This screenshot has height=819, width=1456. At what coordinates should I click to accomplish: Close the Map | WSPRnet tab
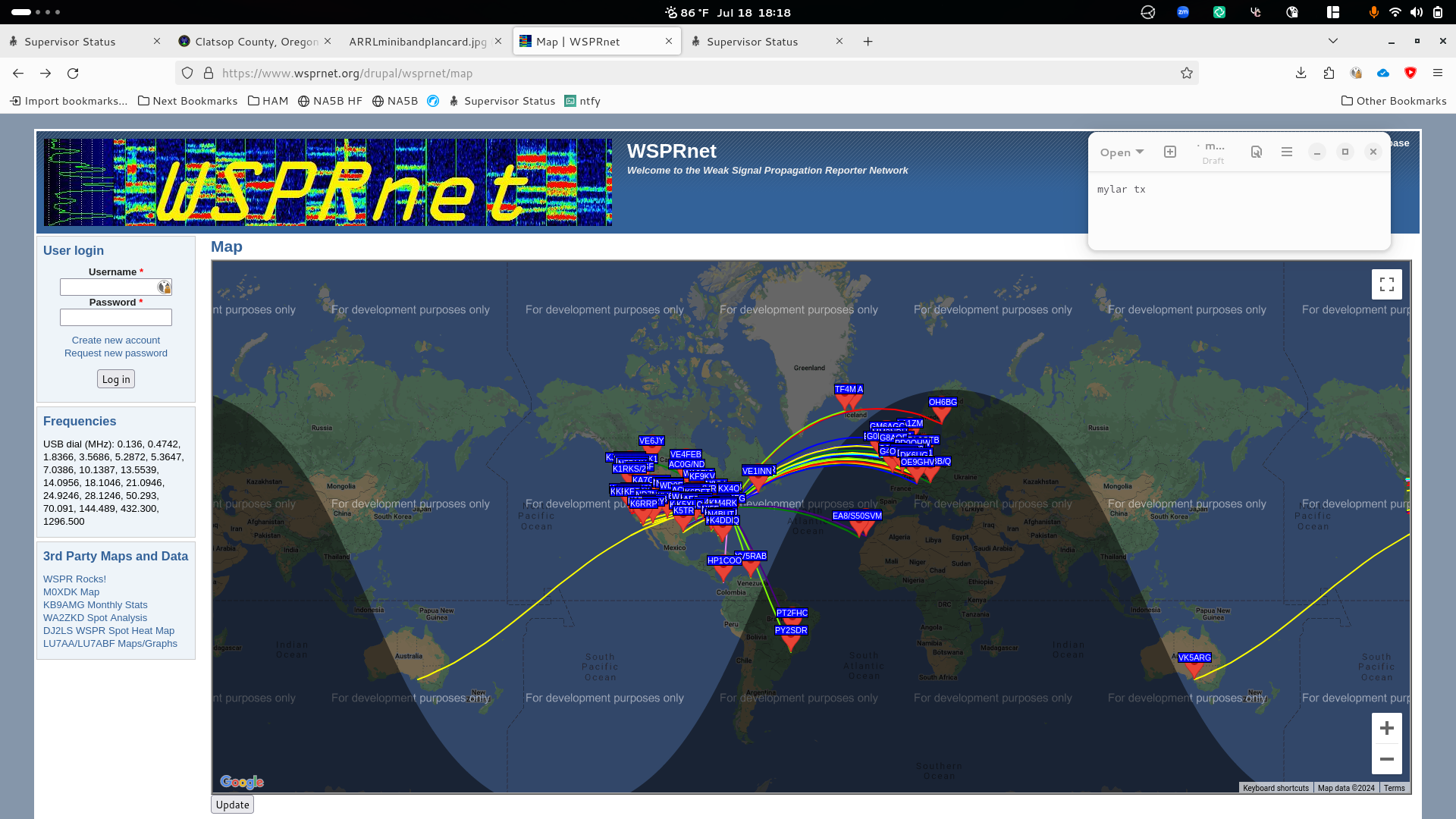coord(669,41)
